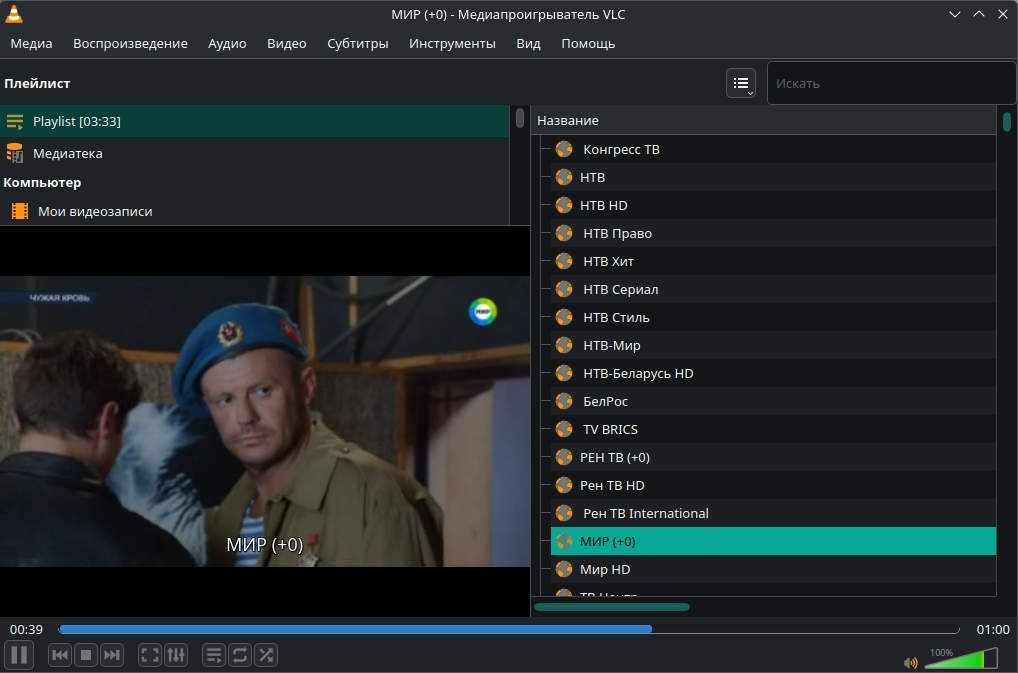The image size is (1018, 673).
Task: Skip to next media item
Action: (112, 655)
